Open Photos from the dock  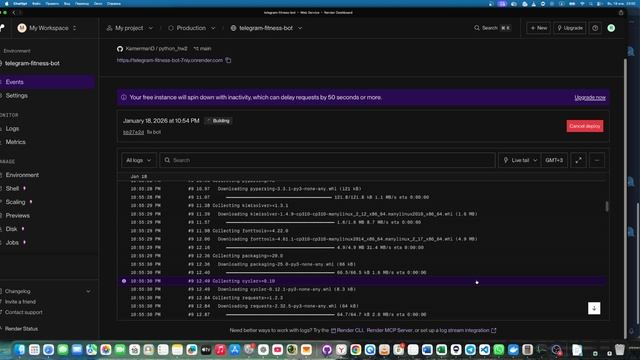pyautogui.click(x=106, y=350)
